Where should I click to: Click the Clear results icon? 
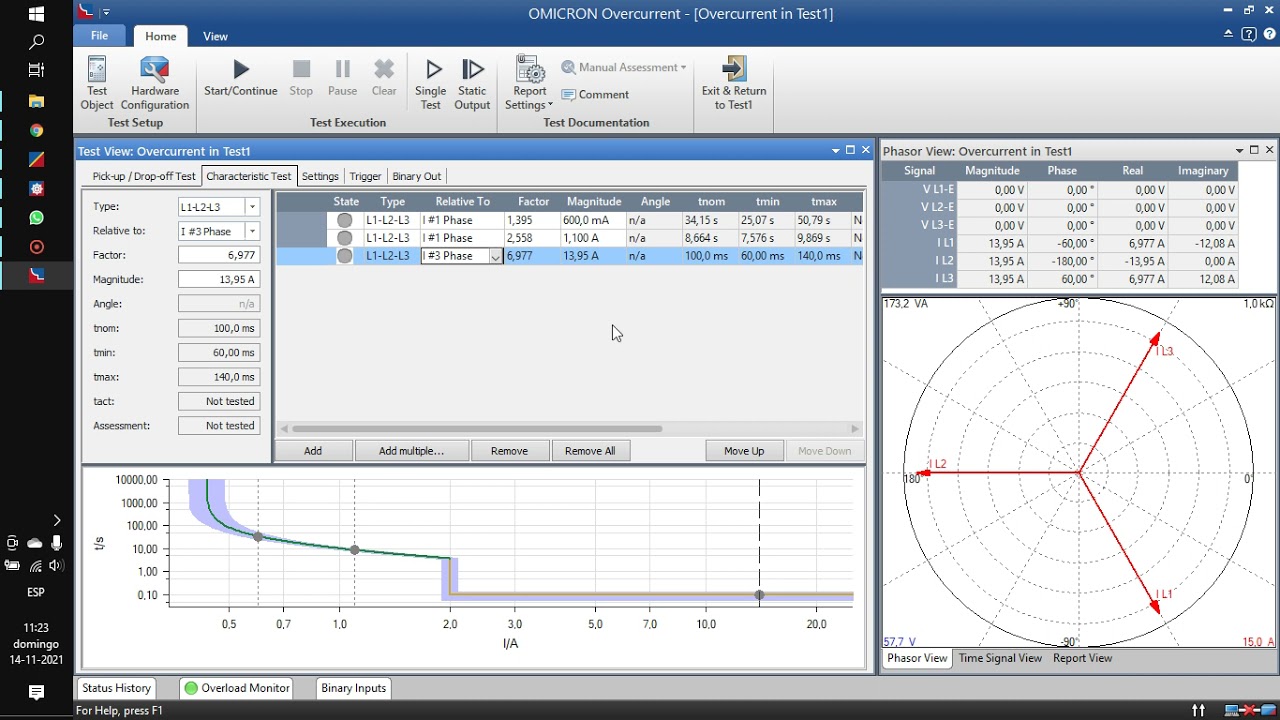pyautogui.click(x=384, y=76)
